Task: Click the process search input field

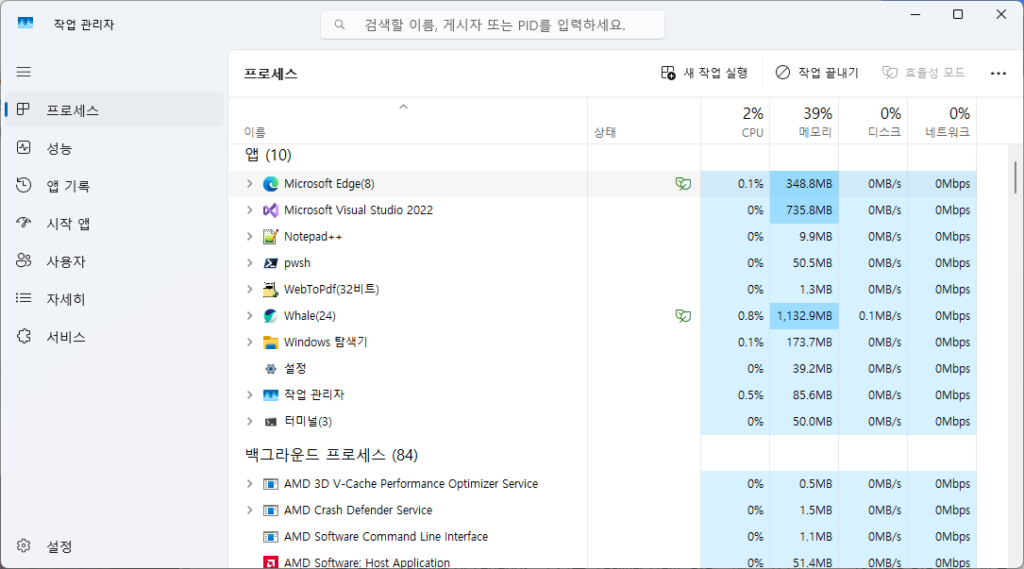Action: point(492,25)
